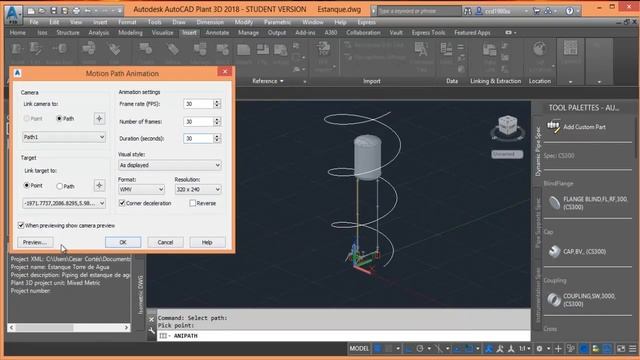This screenshot has width=640, height=360.
Task: Click the Frame rate input field
Action: pyautogui.click(x=198, y=104)
